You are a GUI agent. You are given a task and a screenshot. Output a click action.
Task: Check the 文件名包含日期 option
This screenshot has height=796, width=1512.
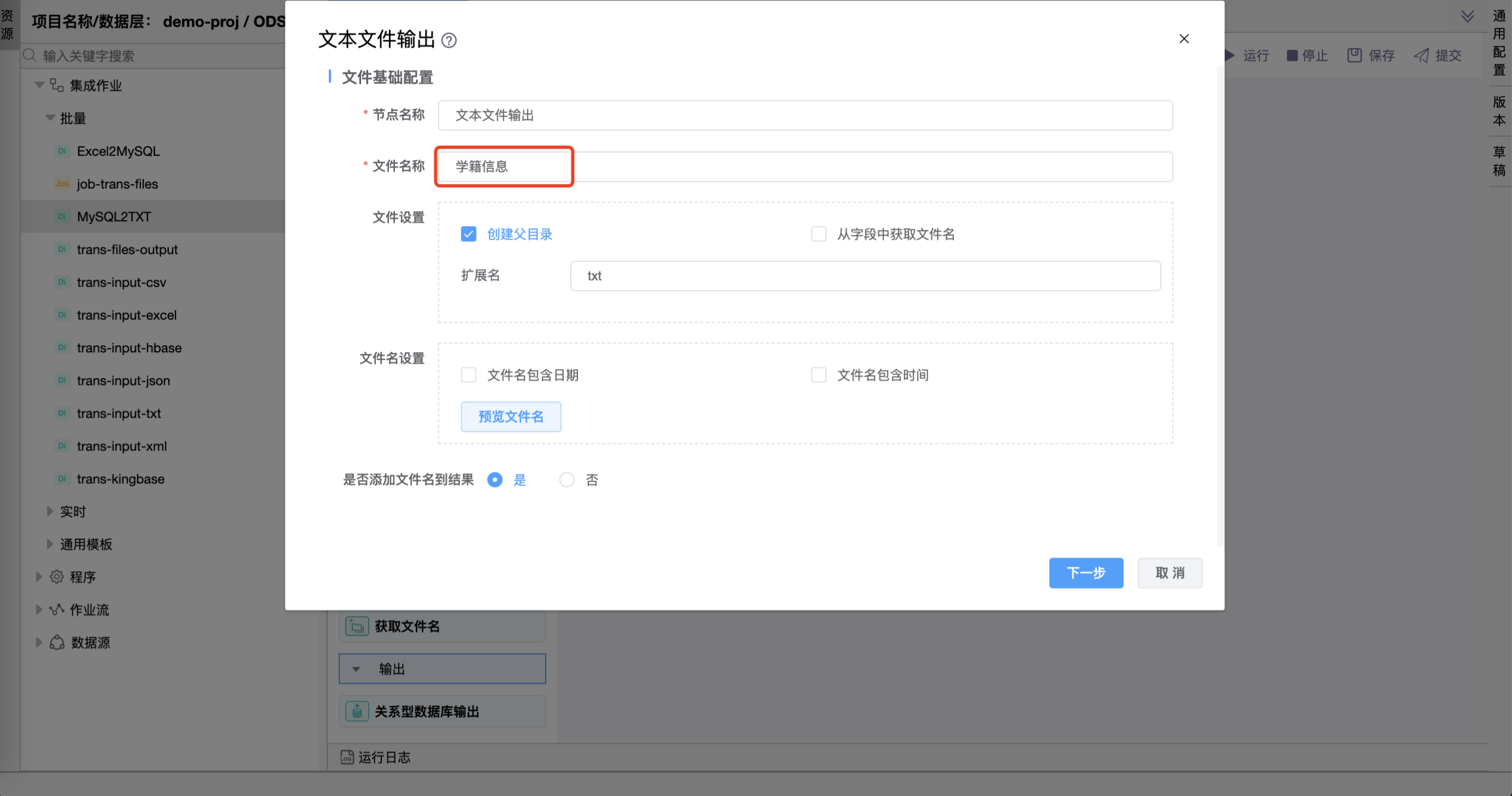point(468,375)
